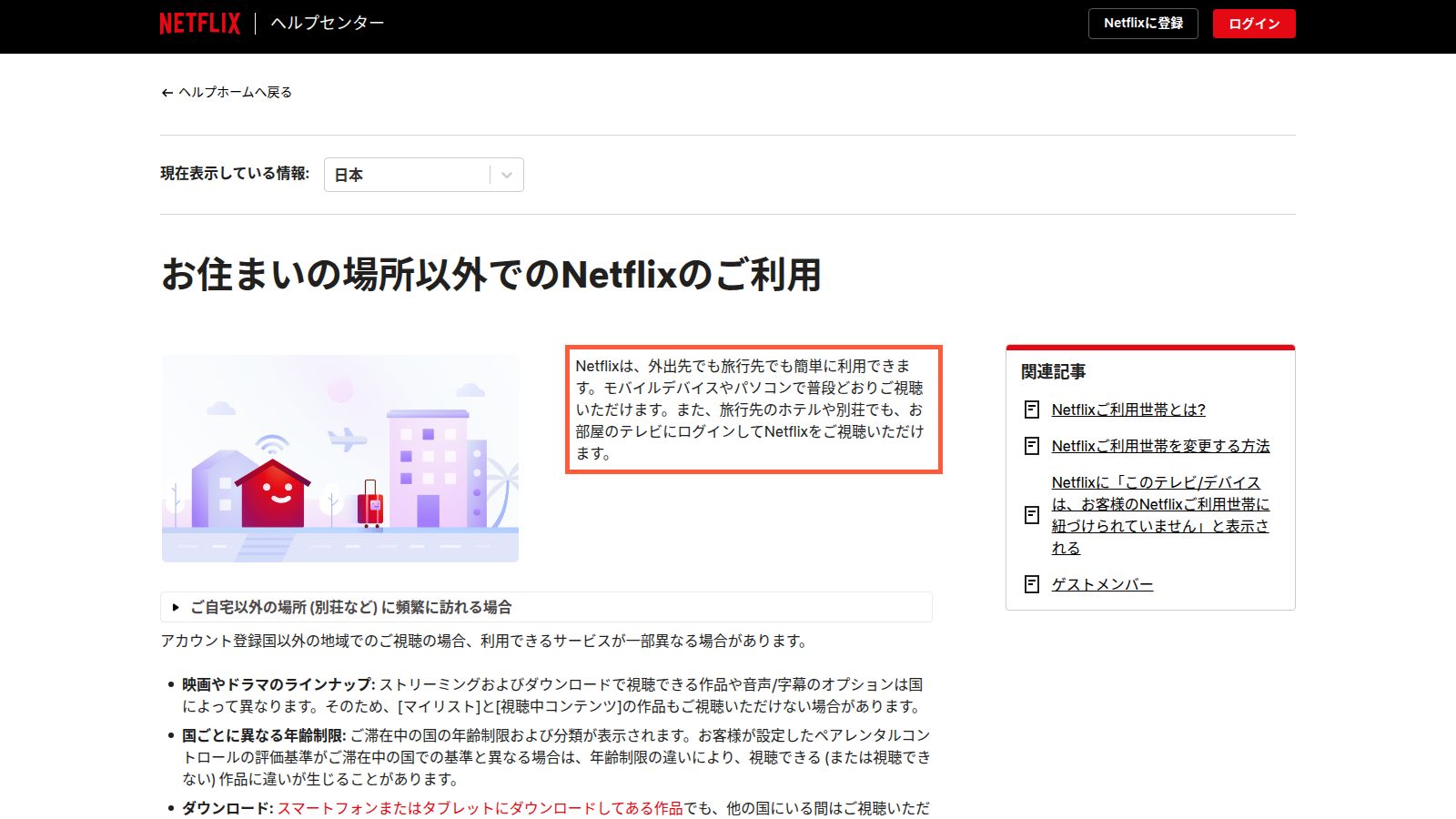This screenshot has height=819, width=1456.
Task: Click the bold 国ごとに異なる年齢制限: bullet text
Action: pos(264,735)
